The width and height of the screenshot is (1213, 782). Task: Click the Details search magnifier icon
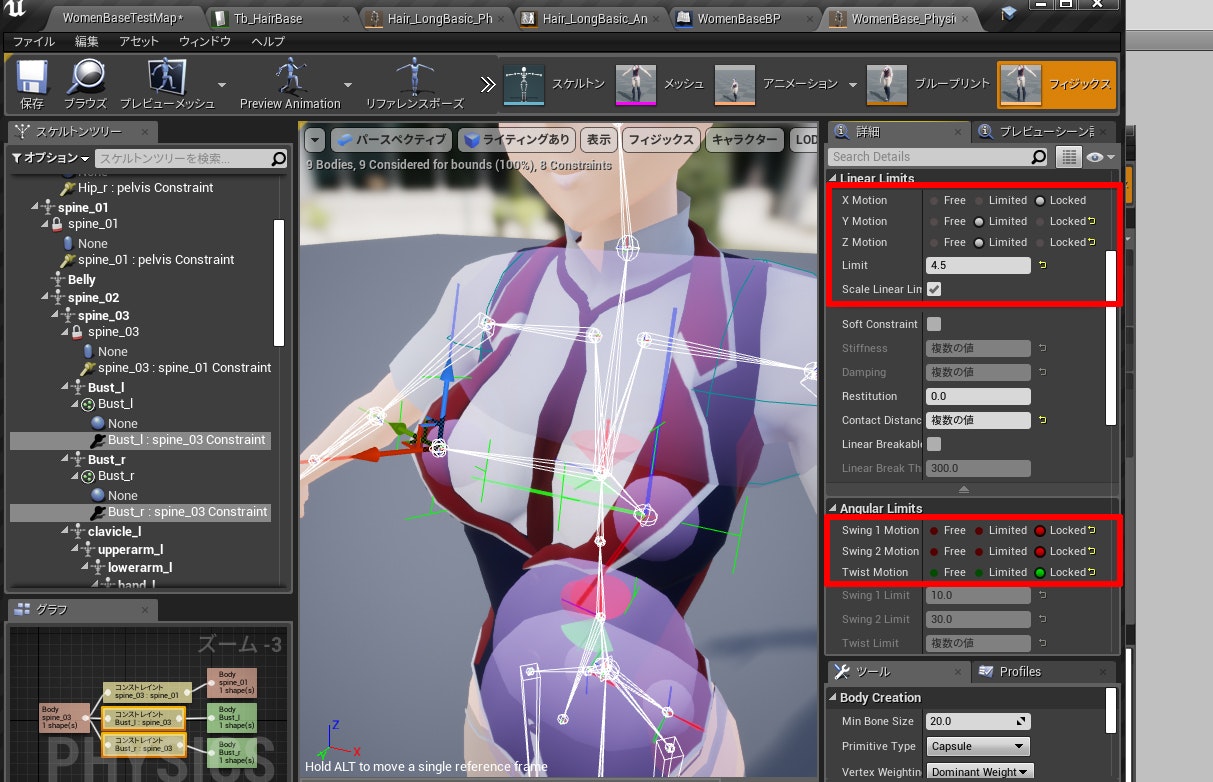point(1039,157)
